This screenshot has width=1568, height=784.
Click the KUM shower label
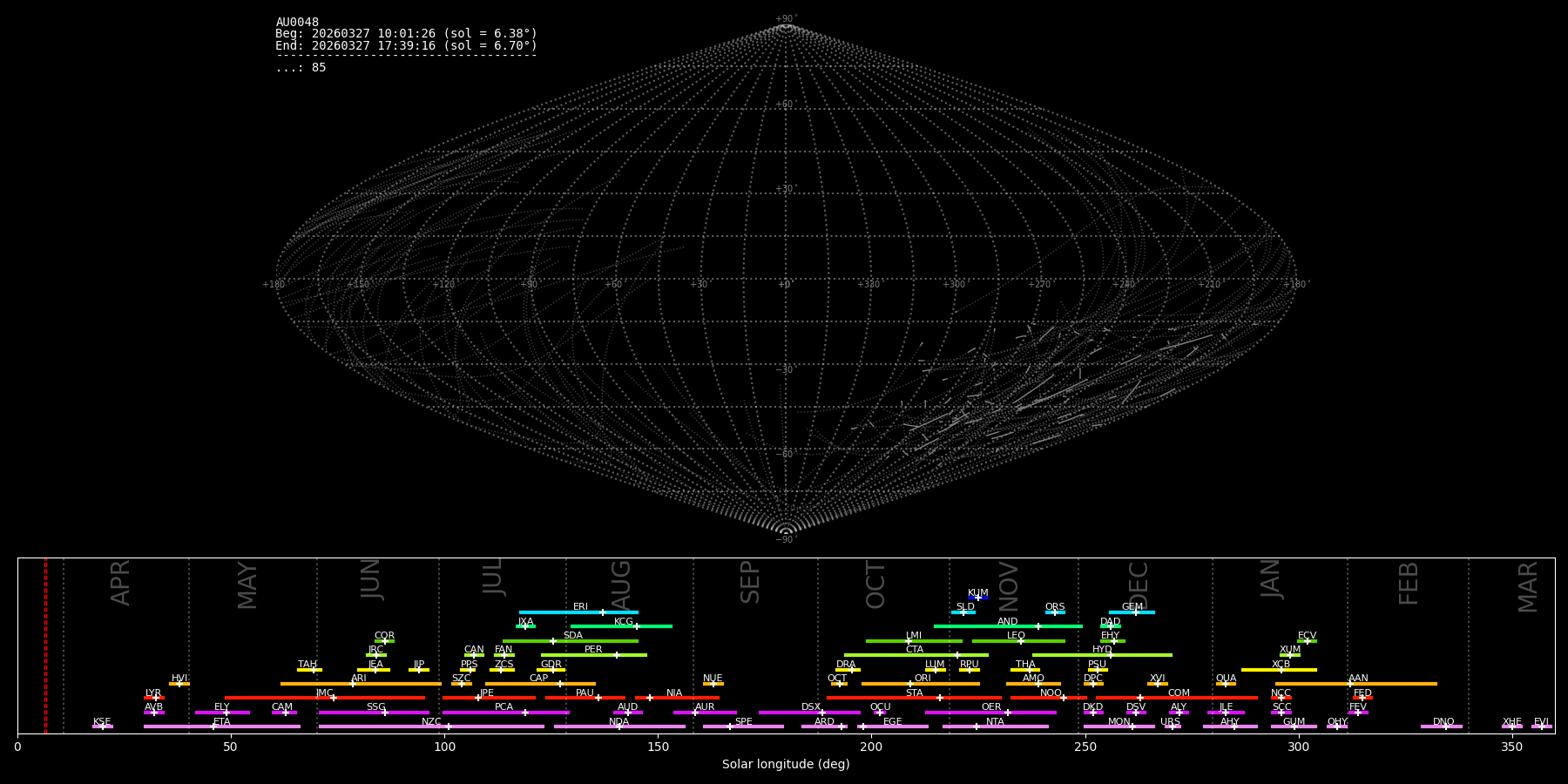tap(978, 593)
